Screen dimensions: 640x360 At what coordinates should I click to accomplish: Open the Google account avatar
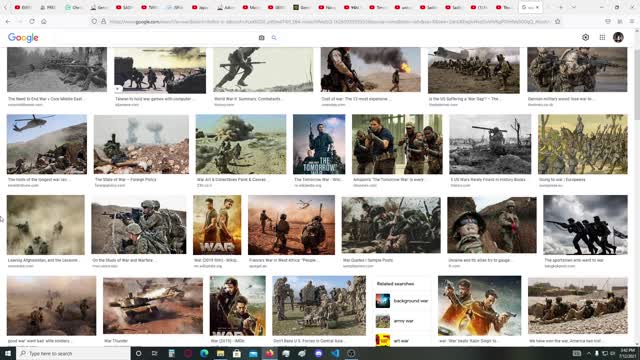(618, 37)
